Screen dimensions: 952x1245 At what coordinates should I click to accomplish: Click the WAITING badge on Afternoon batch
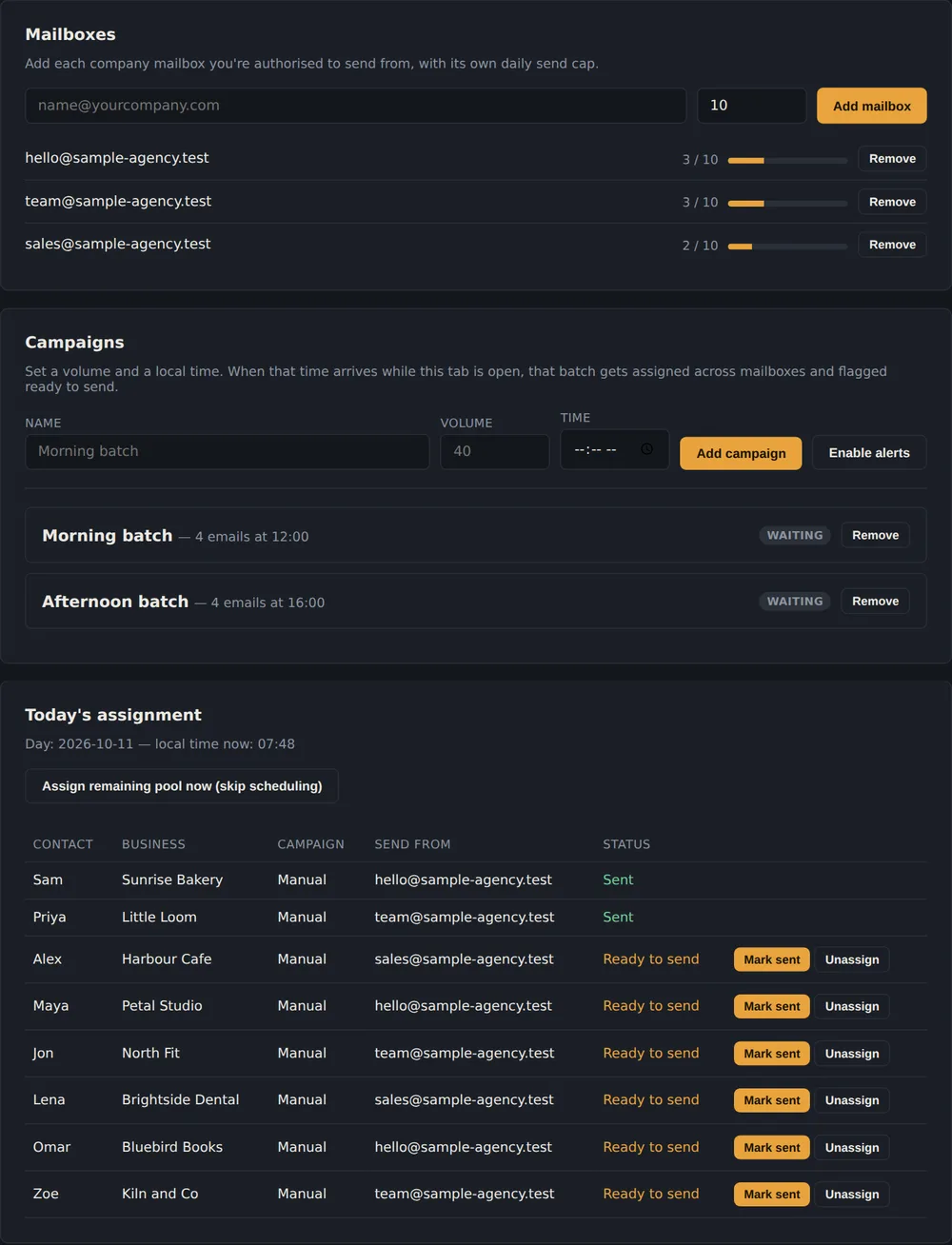coord(795,601)
